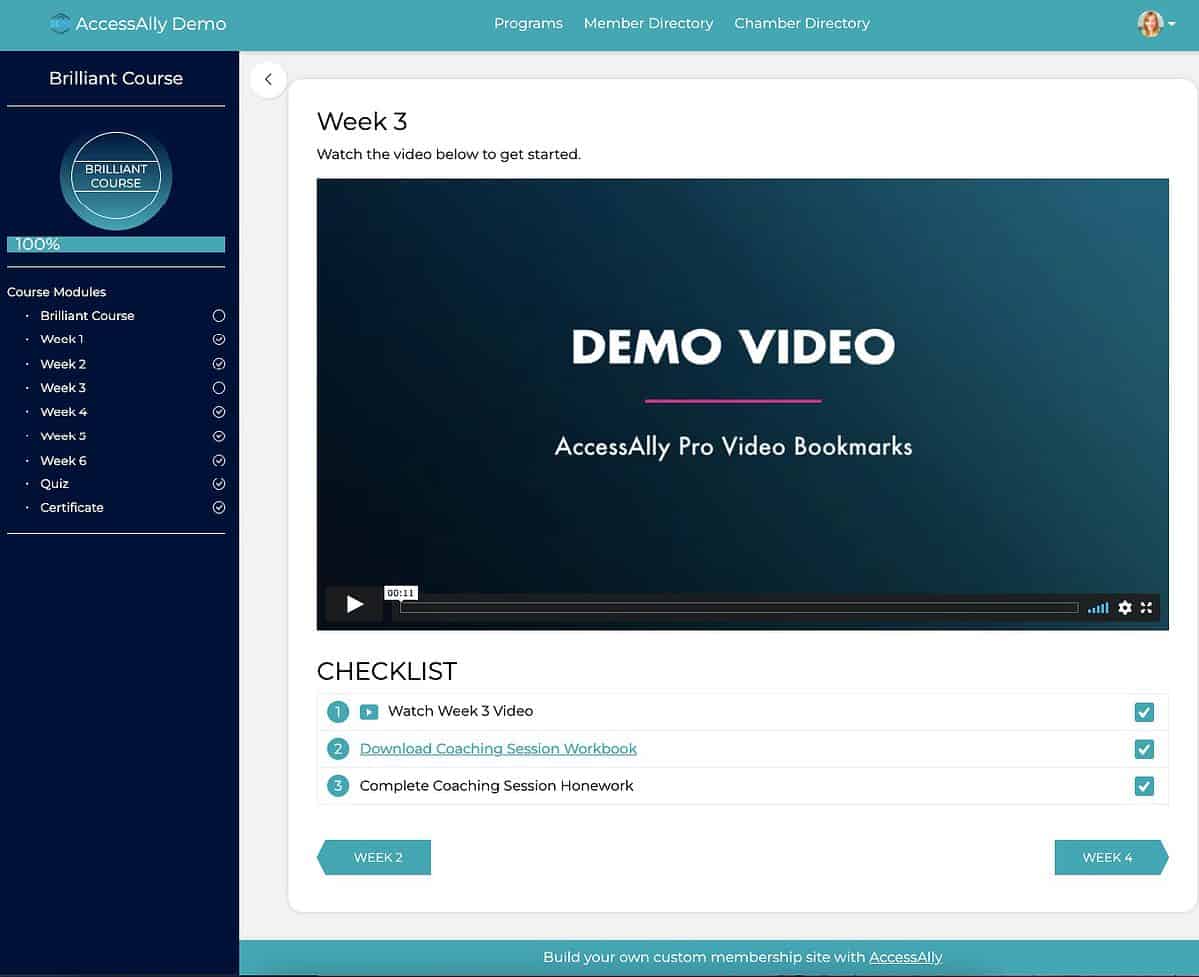Mark the Week 3 module circle as complete
1199x977 pixels.
pos(219,387)
